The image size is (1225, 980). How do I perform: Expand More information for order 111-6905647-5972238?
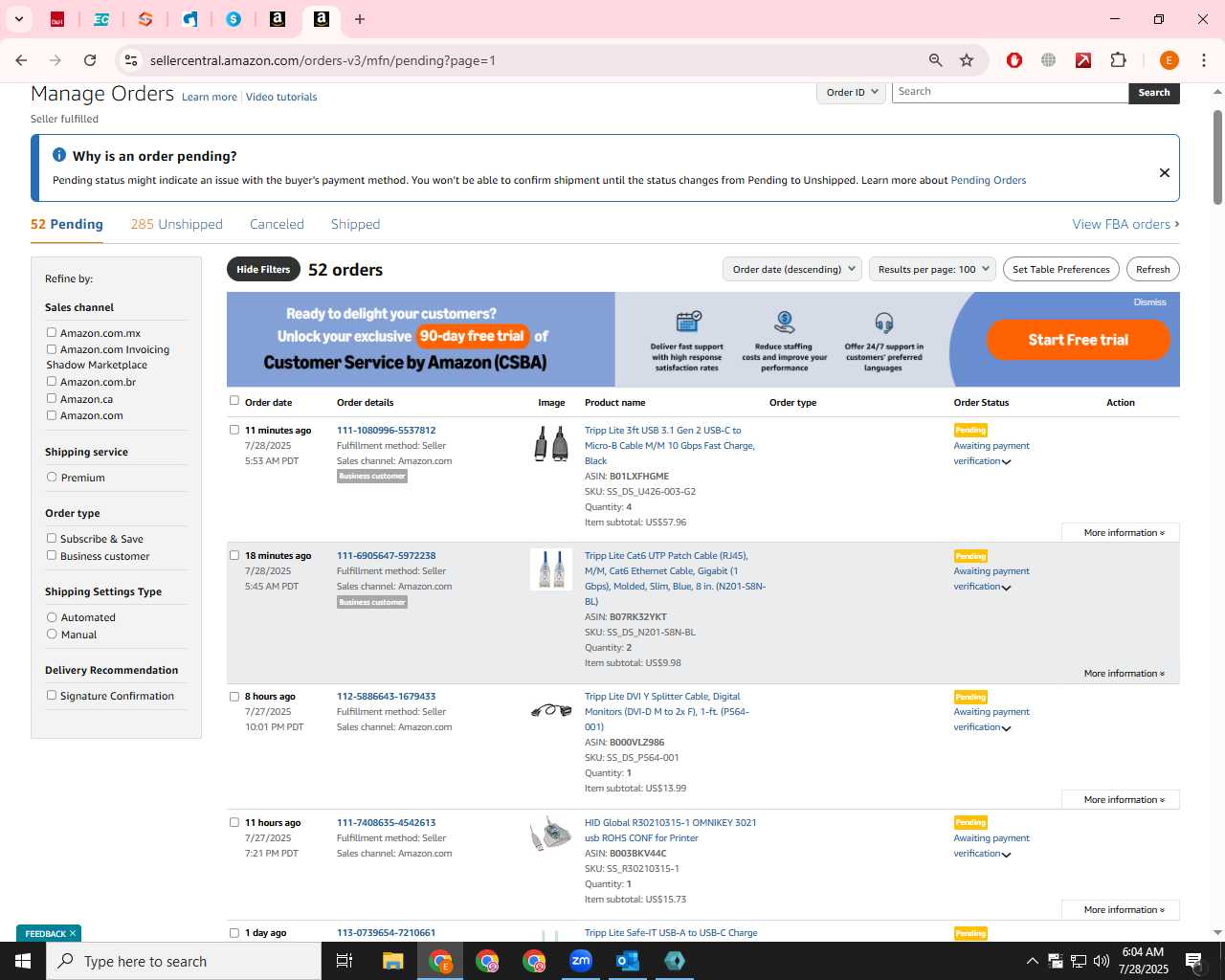click(1124, 673)
